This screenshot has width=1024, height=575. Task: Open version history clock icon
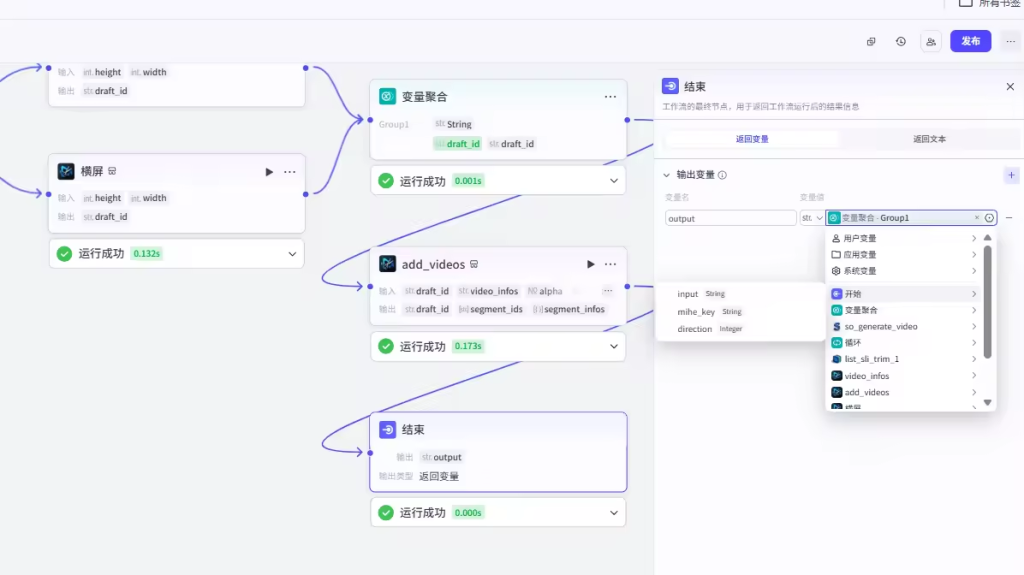point(901,42)
